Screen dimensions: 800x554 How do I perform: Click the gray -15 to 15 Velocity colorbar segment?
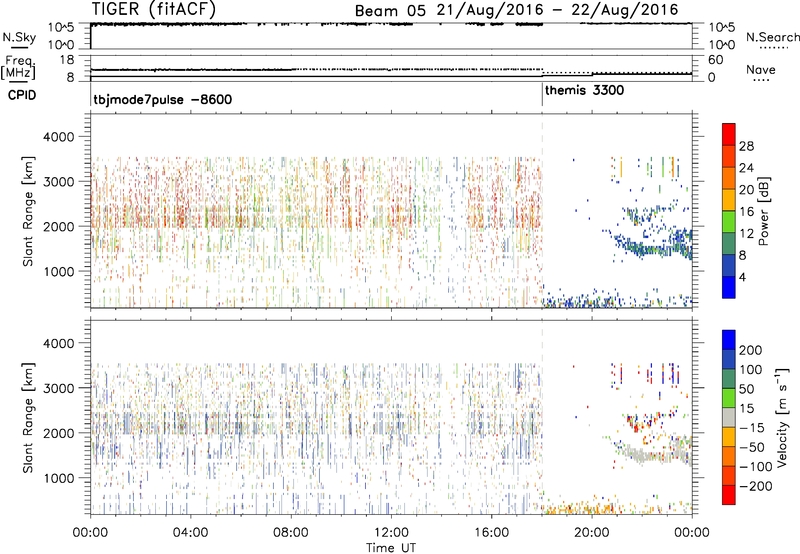click(x=729, y=417)
